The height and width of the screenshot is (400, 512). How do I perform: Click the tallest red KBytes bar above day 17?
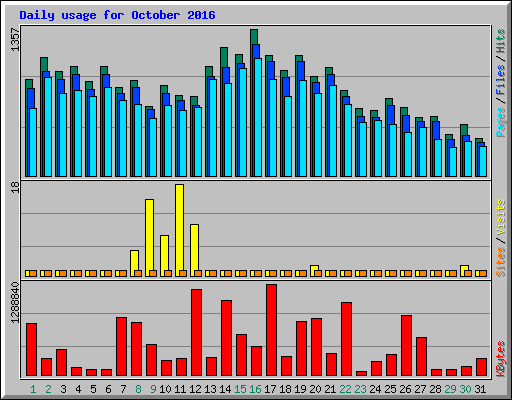[271, 330]
